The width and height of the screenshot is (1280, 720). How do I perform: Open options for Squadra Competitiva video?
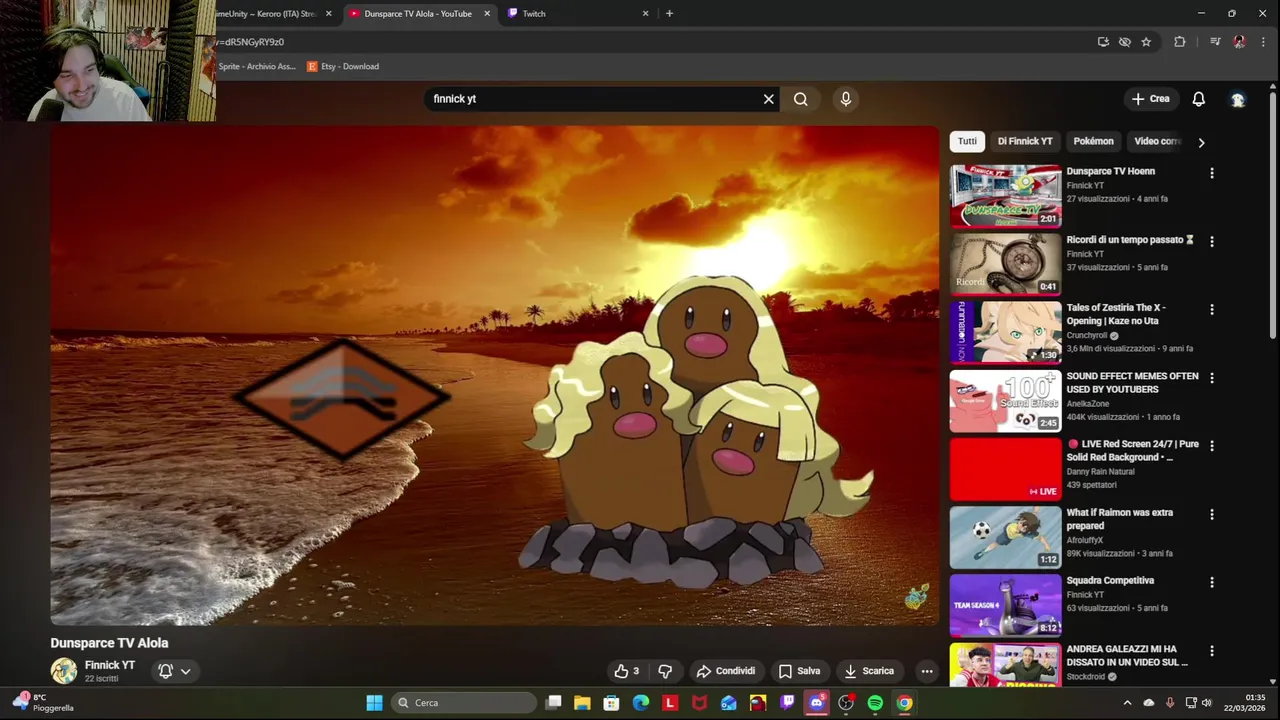pyautogui.click(x=1211, y=582)
